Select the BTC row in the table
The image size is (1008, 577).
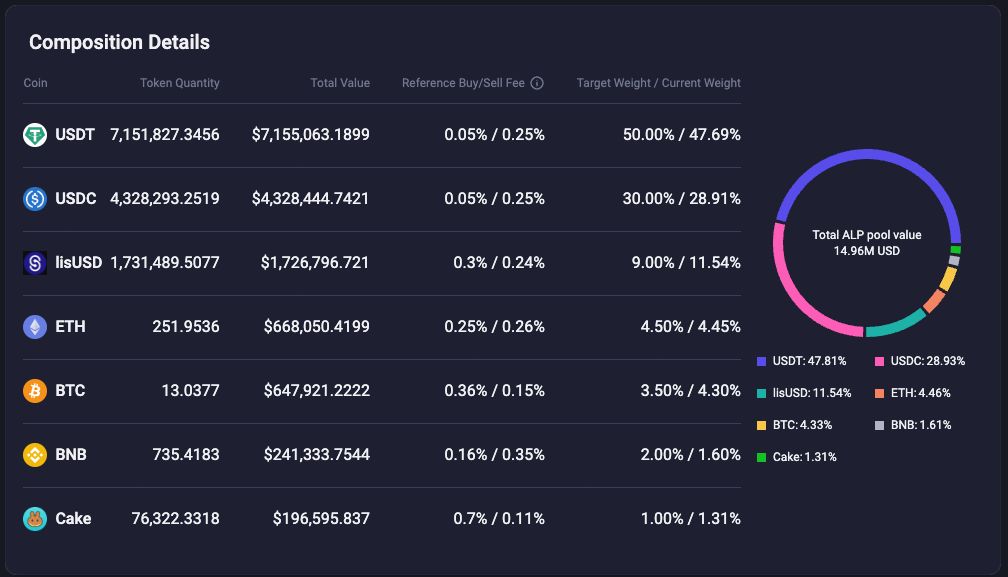380,390
